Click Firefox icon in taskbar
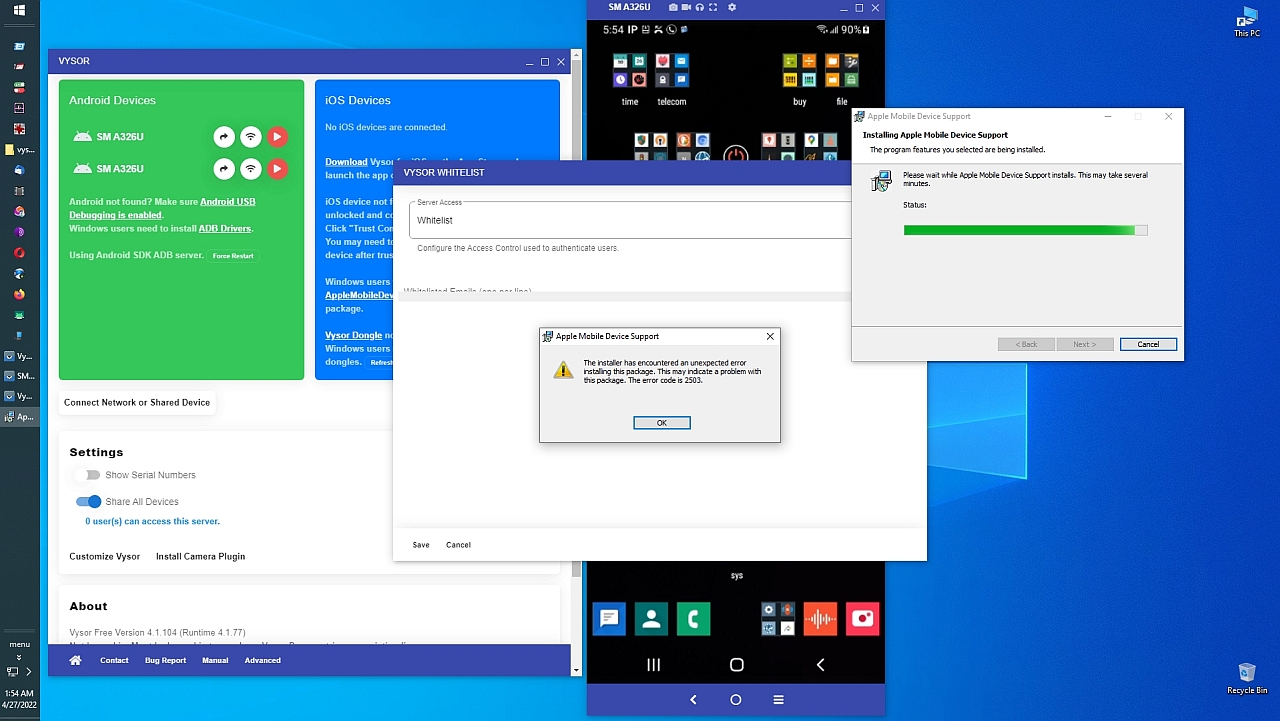Viewport: 1280px width, 721px height. pos(19,295)
